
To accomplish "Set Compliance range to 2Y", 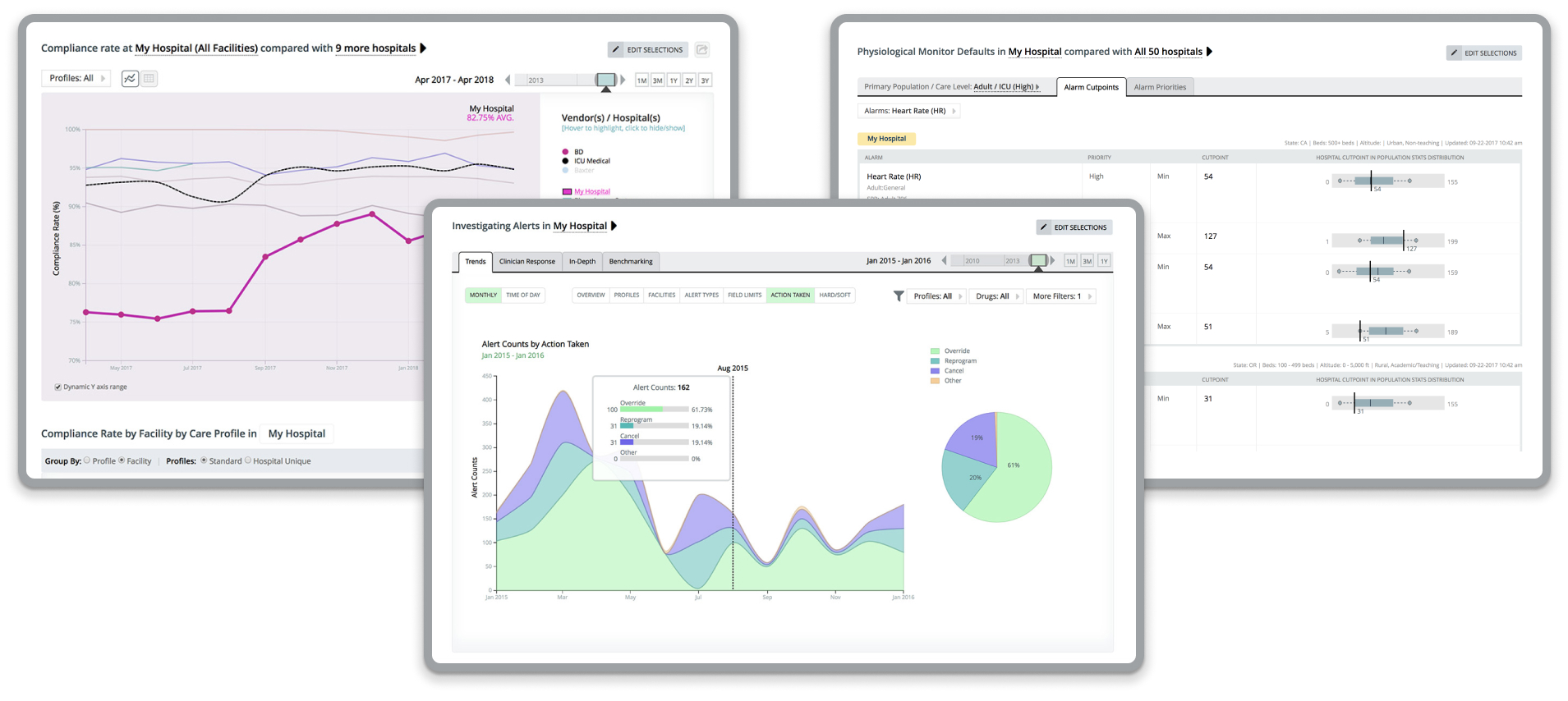I will click(689, 80).
